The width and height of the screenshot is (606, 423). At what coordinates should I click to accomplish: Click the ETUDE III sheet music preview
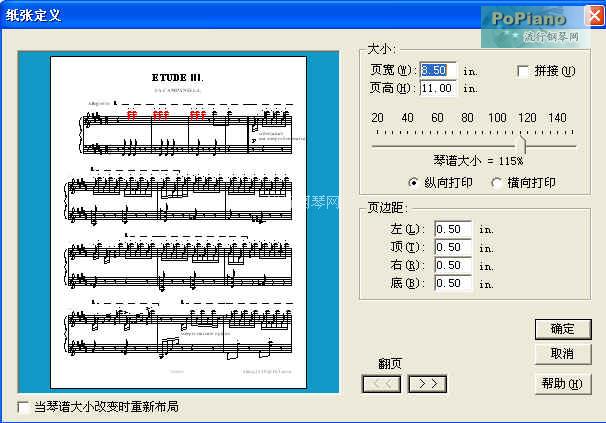[x=179, y=221]
